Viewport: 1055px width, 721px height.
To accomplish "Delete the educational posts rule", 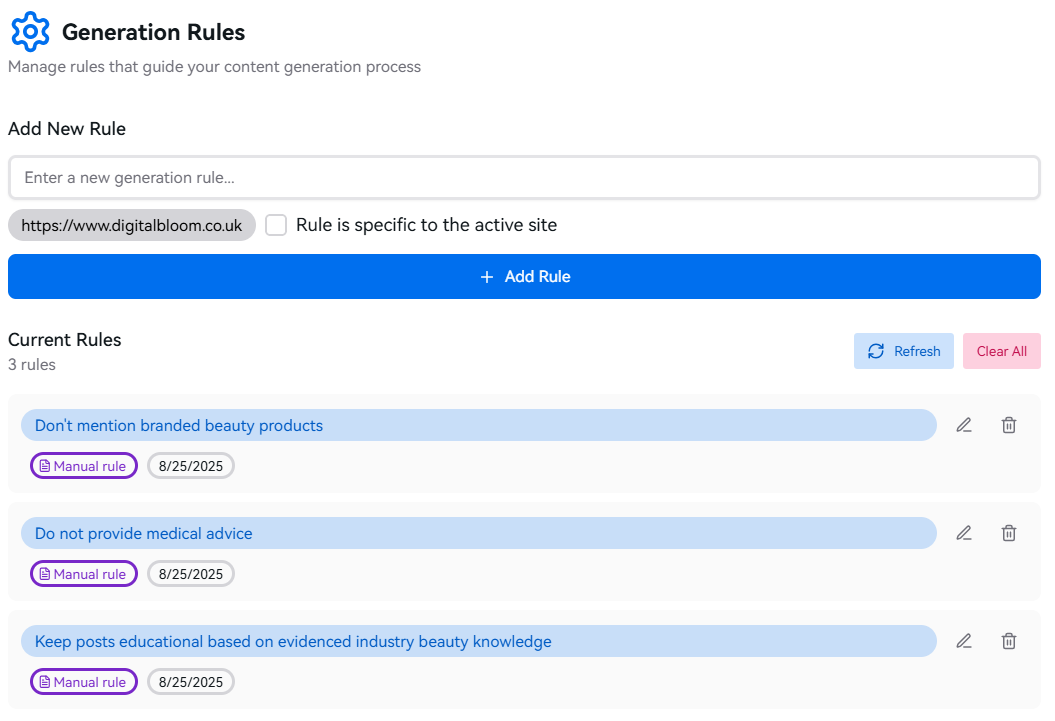I will (x=1009, y=641).
